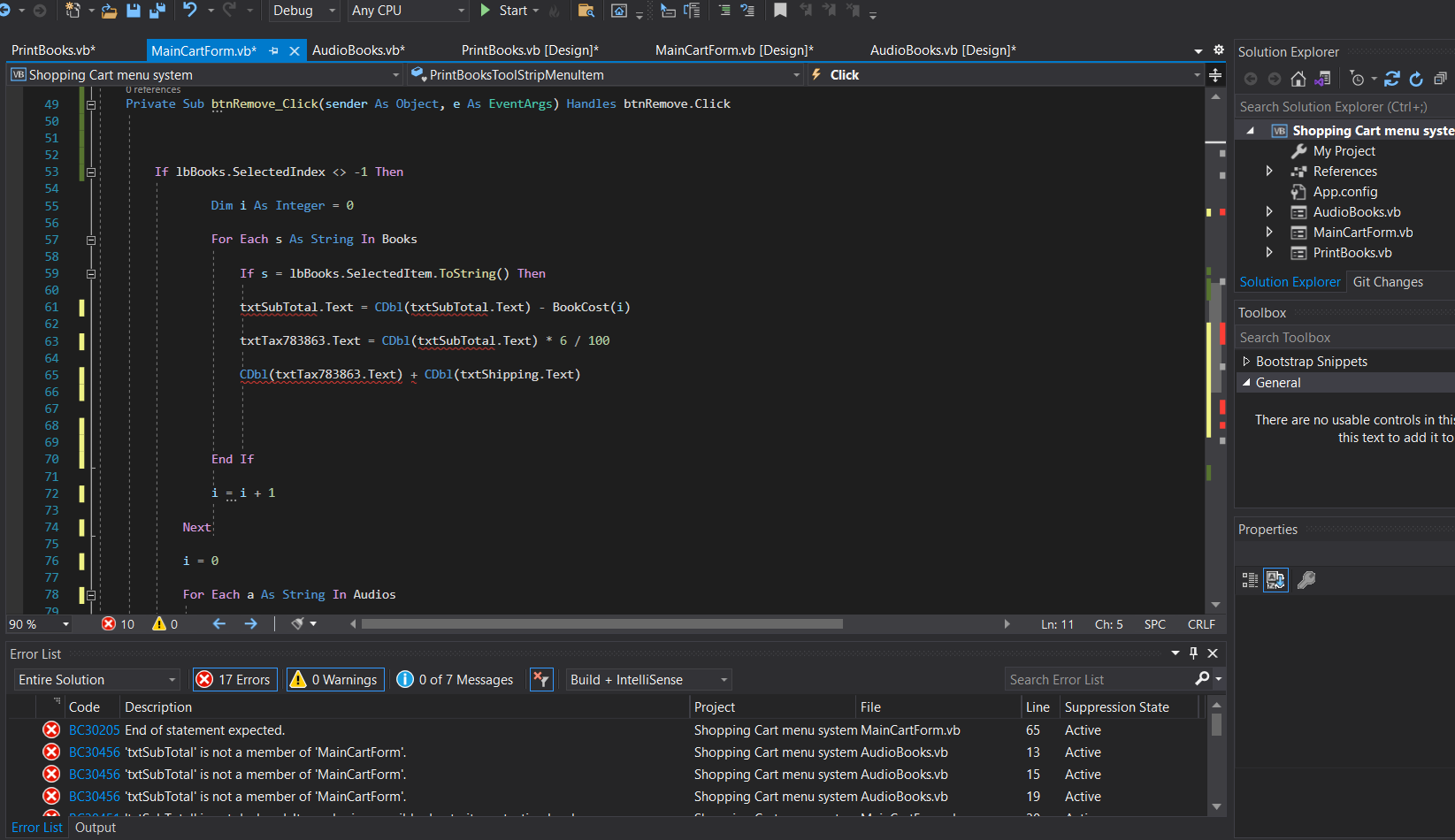Image resolution: width=1455 pixels, height=840 pixels.
Task: Open the Any CPU platform dropdown
Action: tap(408, 11)
